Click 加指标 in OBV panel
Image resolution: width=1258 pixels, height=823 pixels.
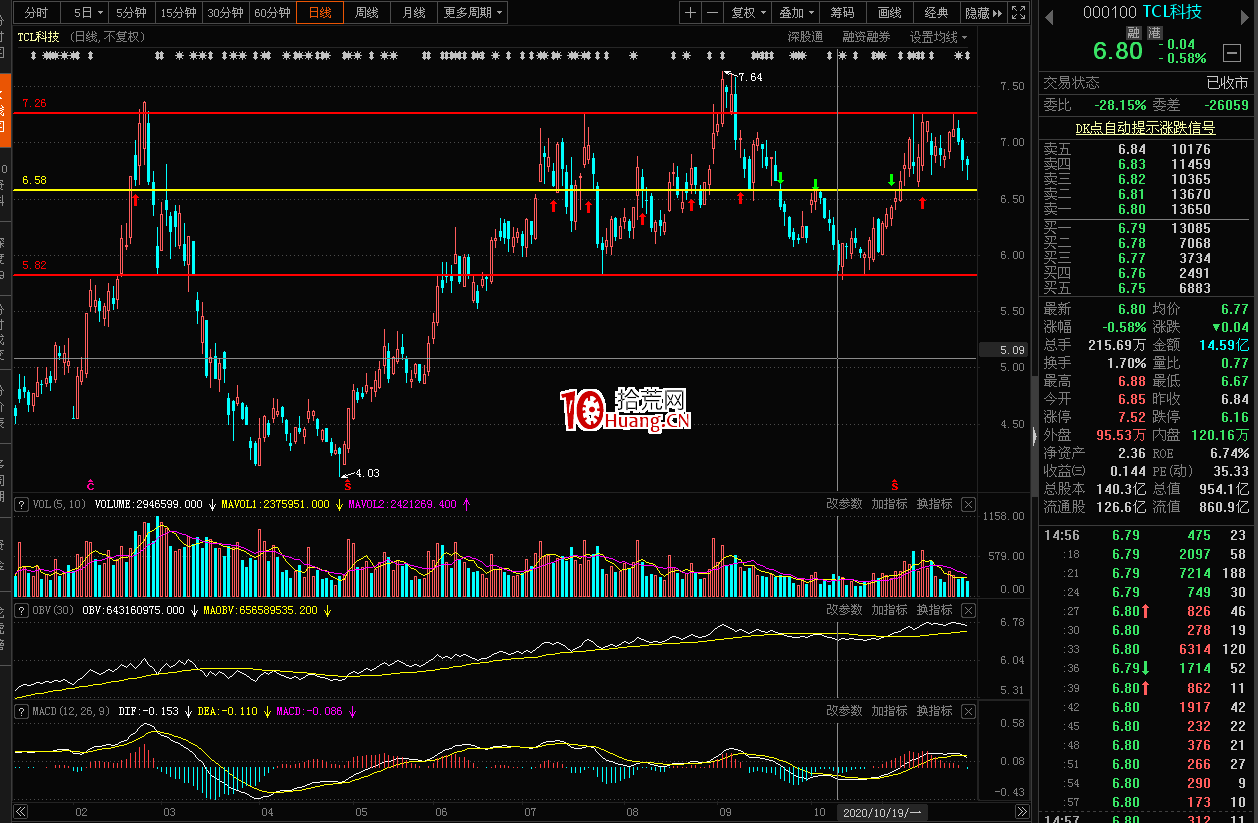tap(889, 610)
